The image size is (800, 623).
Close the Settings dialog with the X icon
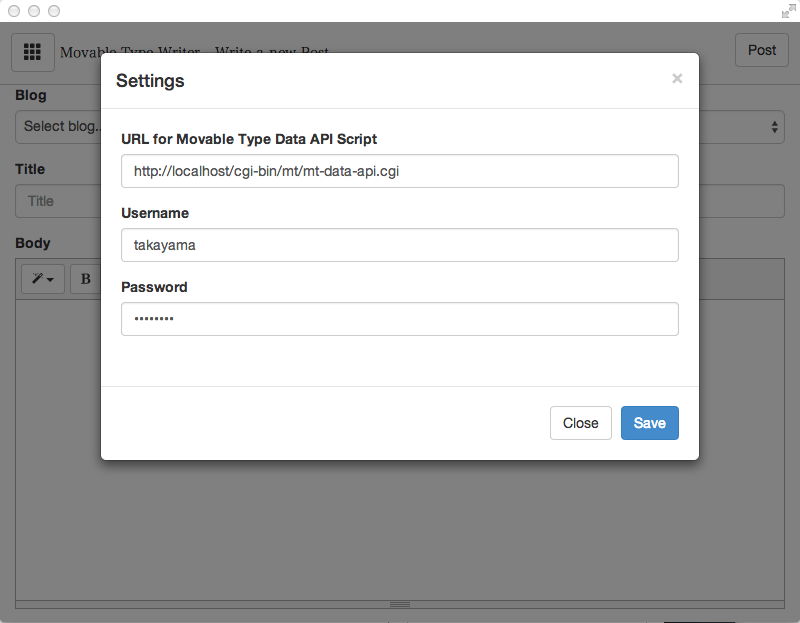click(x=677, y=79)
